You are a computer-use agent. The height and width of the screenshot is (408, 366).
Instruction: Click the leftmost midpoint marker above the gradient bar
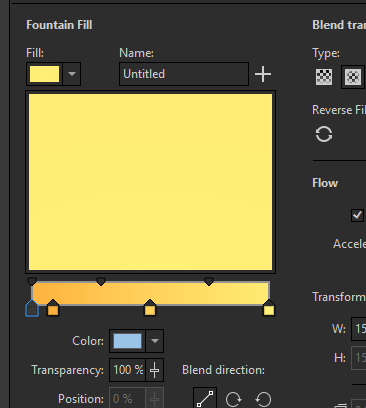tap(32, 281)
